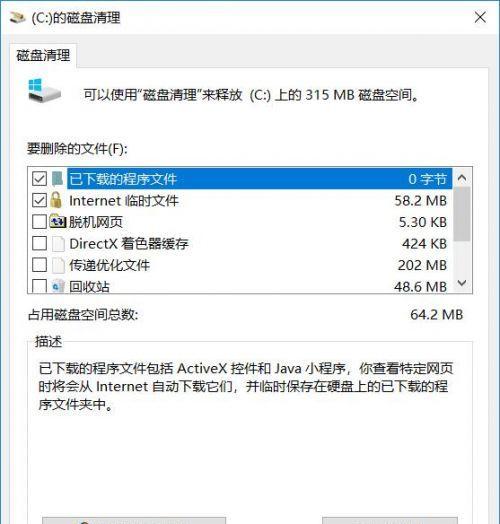Close the (C:)的磁盘清理 dialog window

click(480, 17)
